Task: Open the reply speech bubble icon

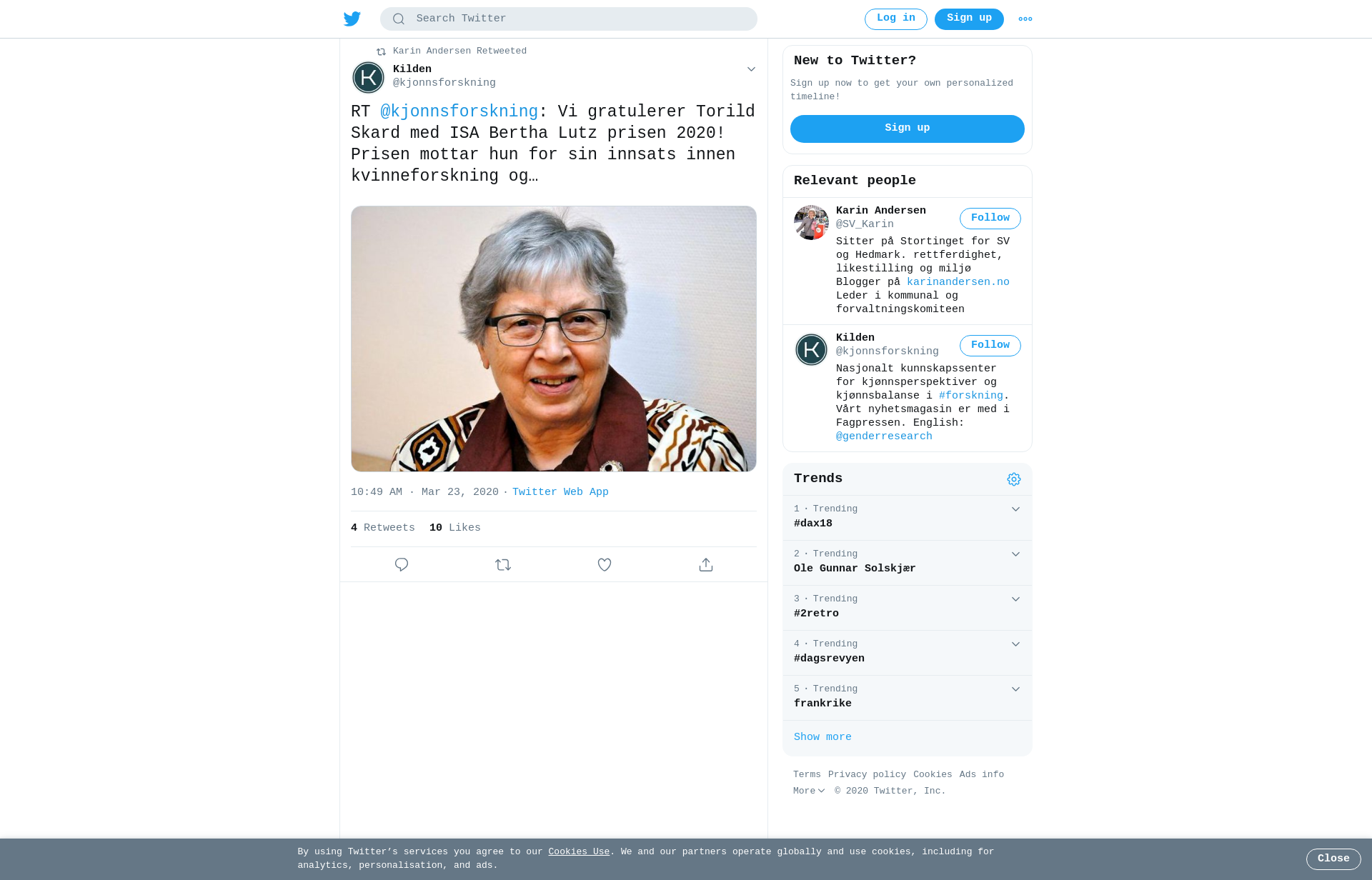Action: (x=402, y=564)
